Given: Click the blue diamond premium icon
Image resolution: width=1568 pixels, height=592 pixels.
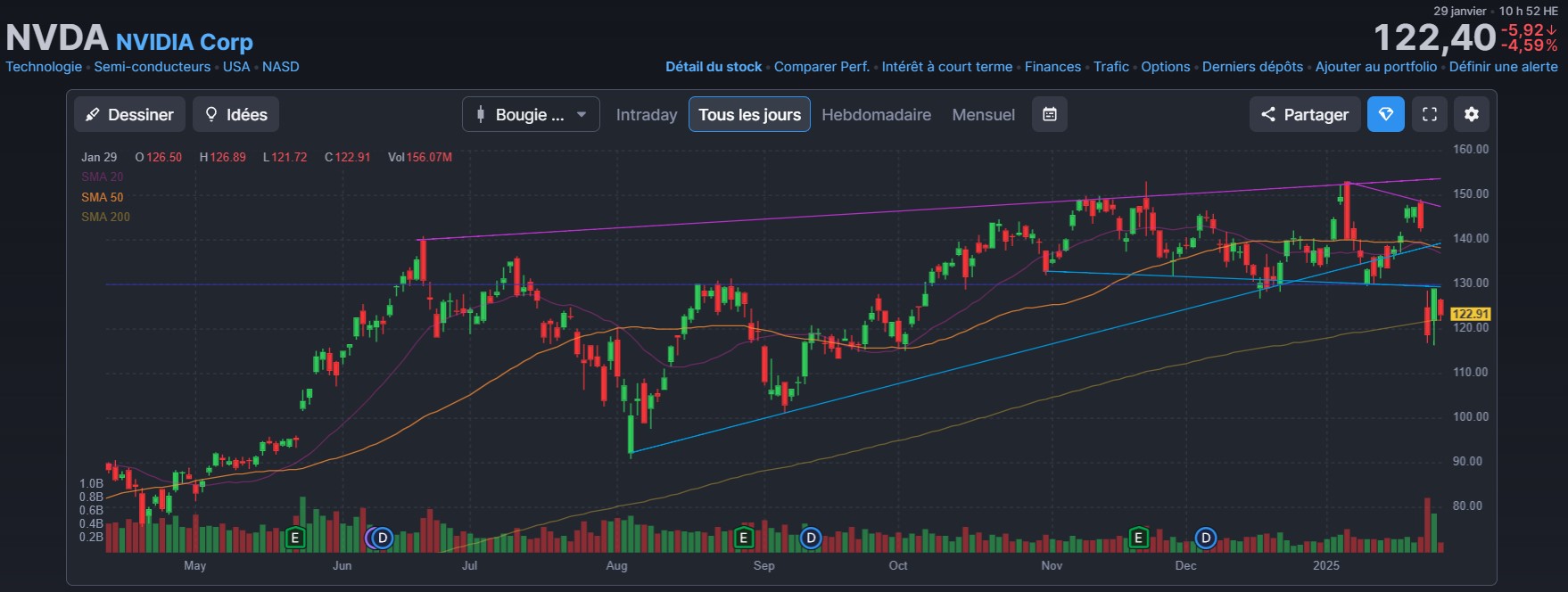Looking at the screenshot, I should (x=1386, y=114).
